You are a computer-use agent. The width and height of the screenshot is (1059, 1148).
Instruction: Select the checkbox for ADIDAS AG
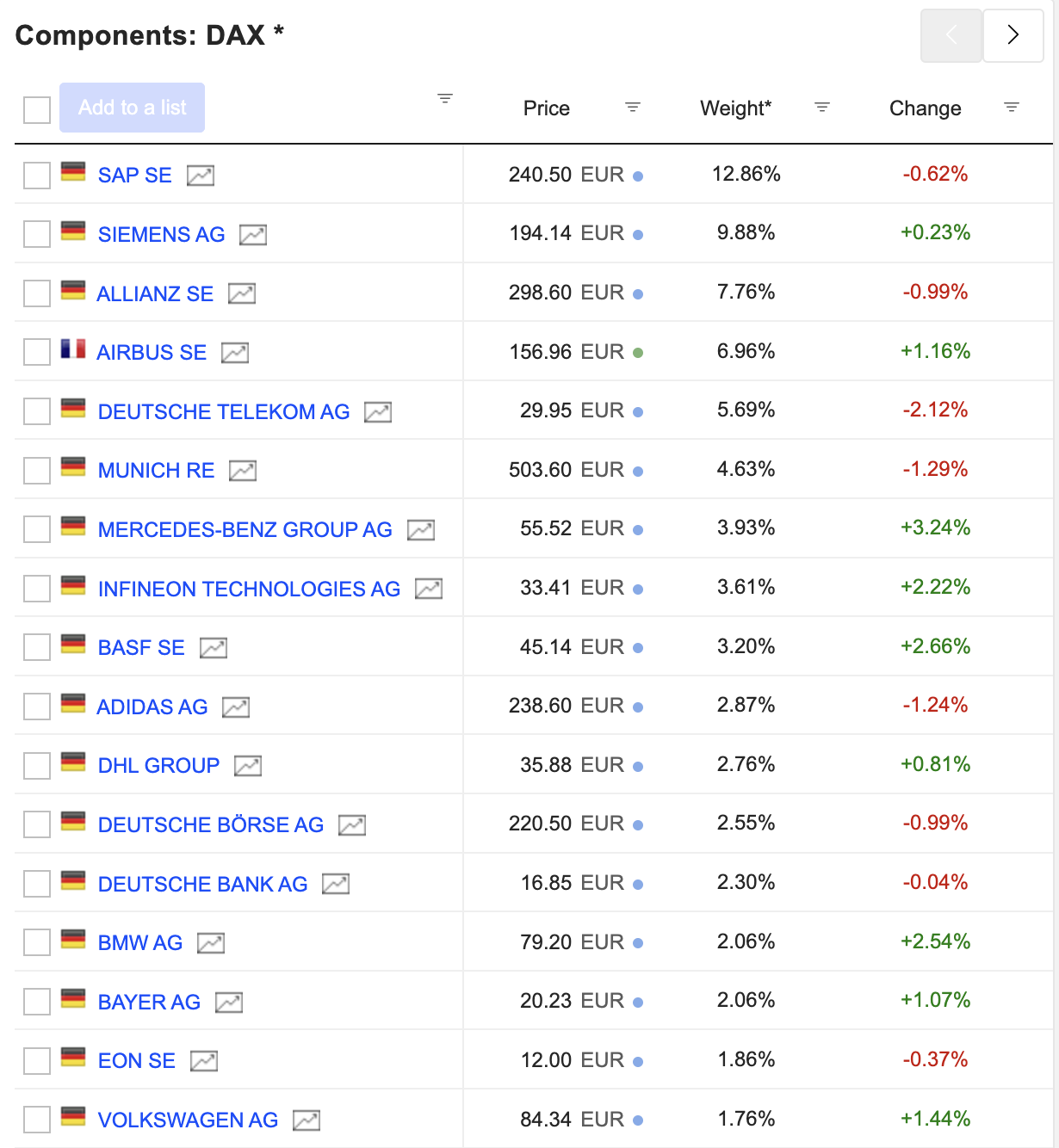pos(37,707)
